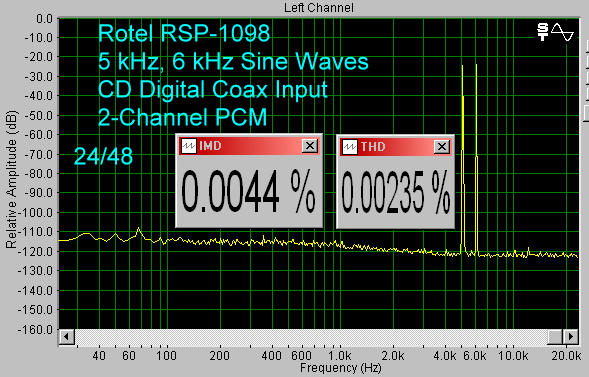Click the scrollbar's left arrow button
Viewport: 589px width, 377px height.
[x=67, y=336]
